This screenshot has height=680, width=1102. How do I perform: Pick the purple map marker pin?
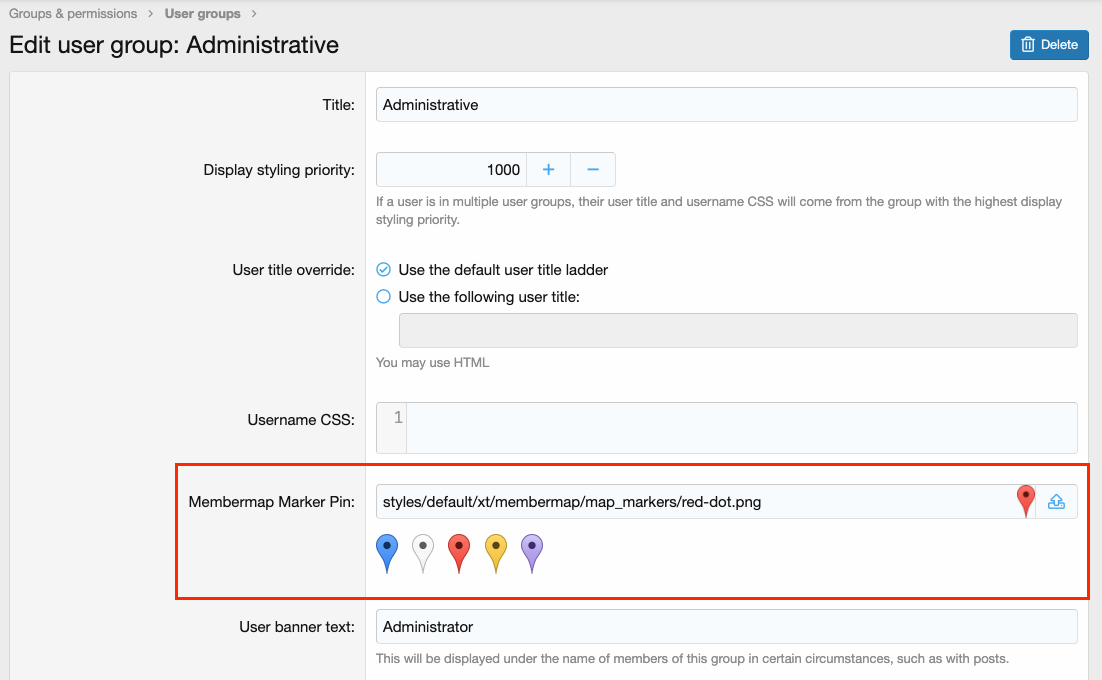coord(532,552)
